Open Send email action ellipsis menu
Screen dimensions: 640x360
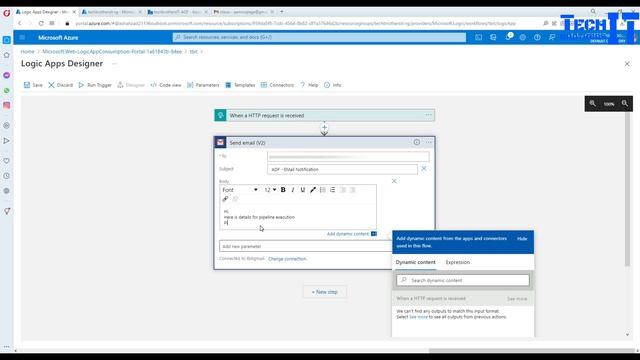click(x=429, y=142)
